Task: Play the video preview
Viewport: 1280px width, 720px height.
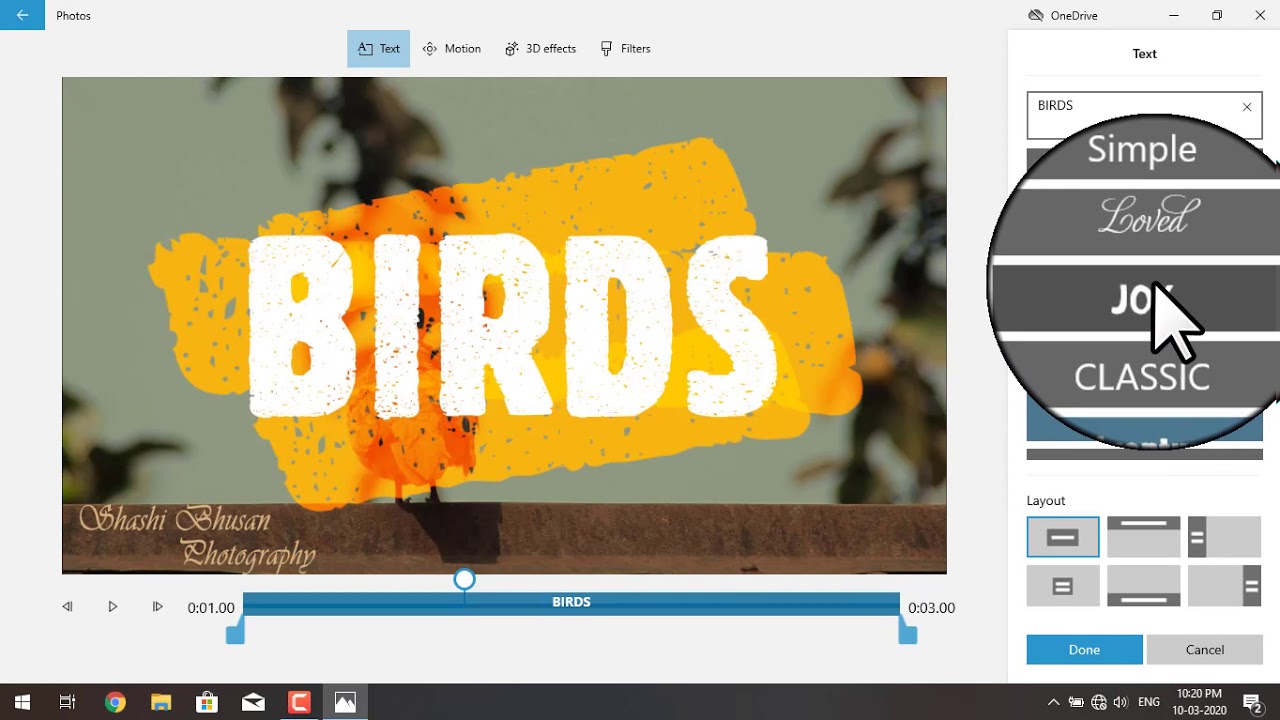Action: [112, 607]
